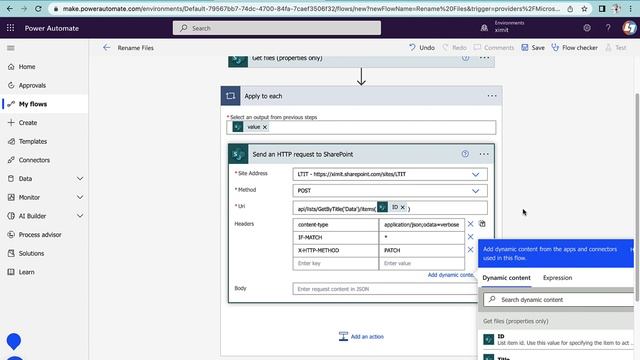Viewport: 640px width, 360px height.
Task: Save the flow
Action: pos(533,48)
